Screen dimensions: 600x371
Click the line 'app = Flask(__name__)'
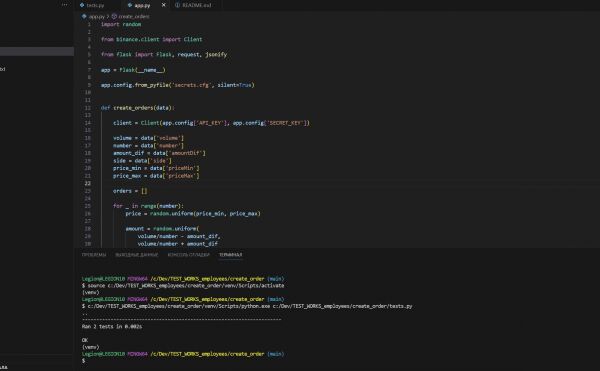pos(133,70)
